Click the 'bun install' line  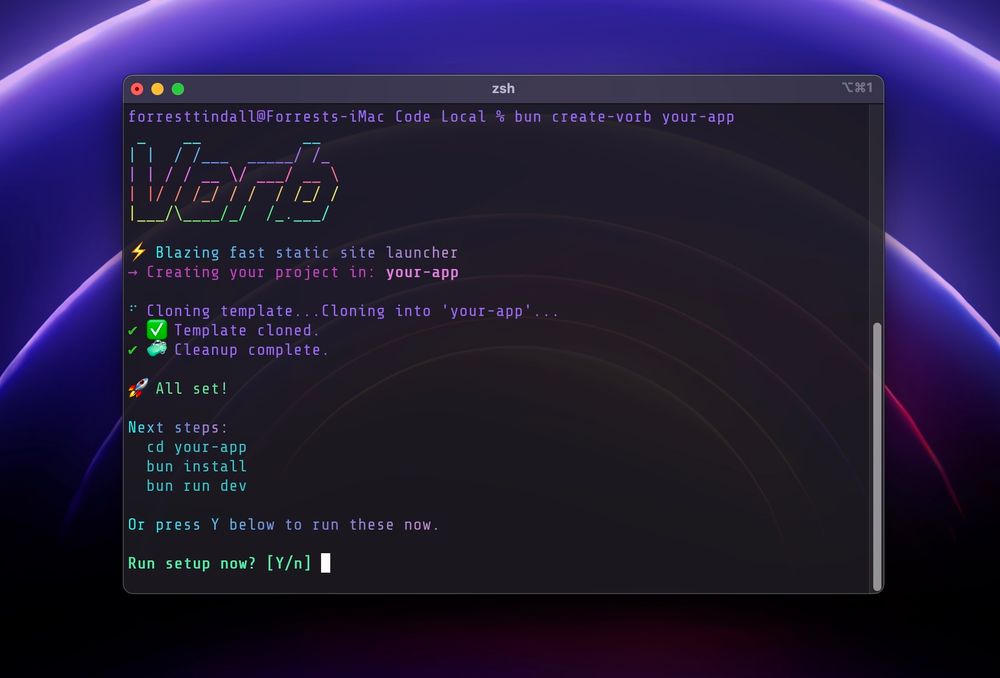(196, 466)
